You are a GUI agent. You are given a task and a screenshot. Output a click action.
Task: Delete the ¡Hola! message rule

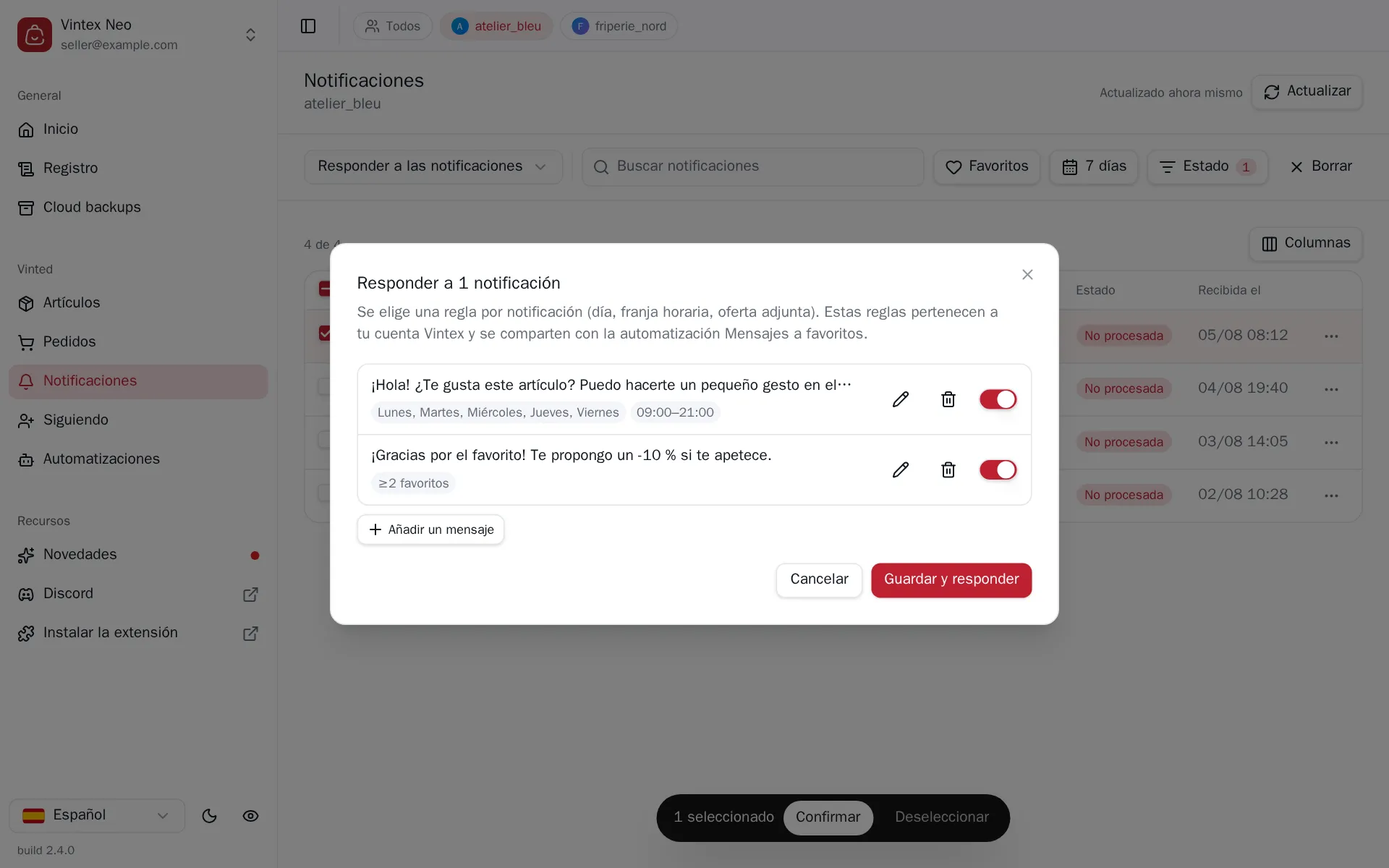(948, 399)
